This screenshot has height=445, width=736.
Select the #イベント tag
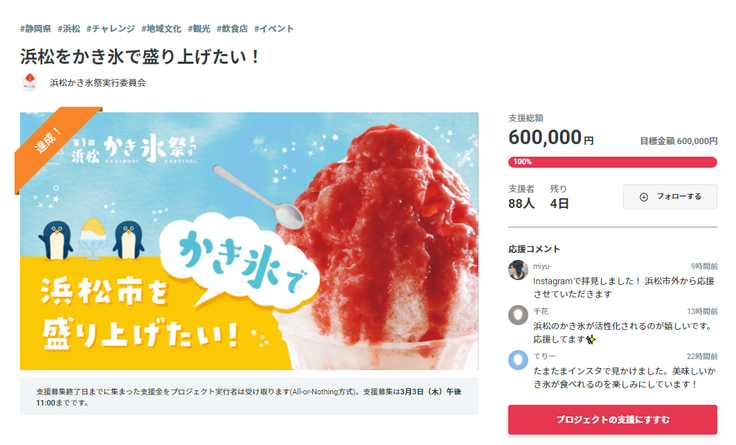tap(274, 29)
